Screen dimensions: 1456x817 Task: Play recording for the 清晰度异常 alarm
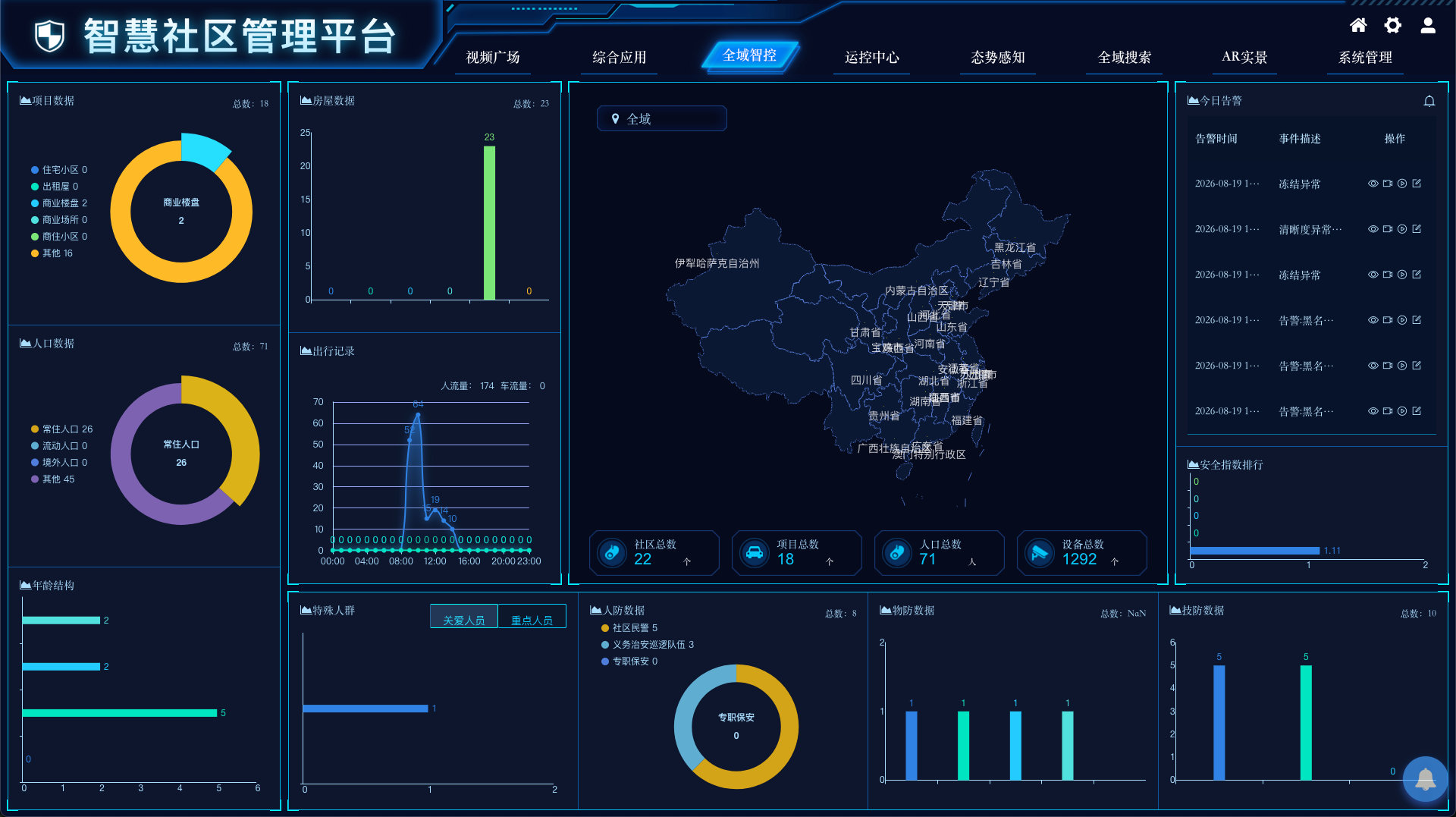point(1402,229)
